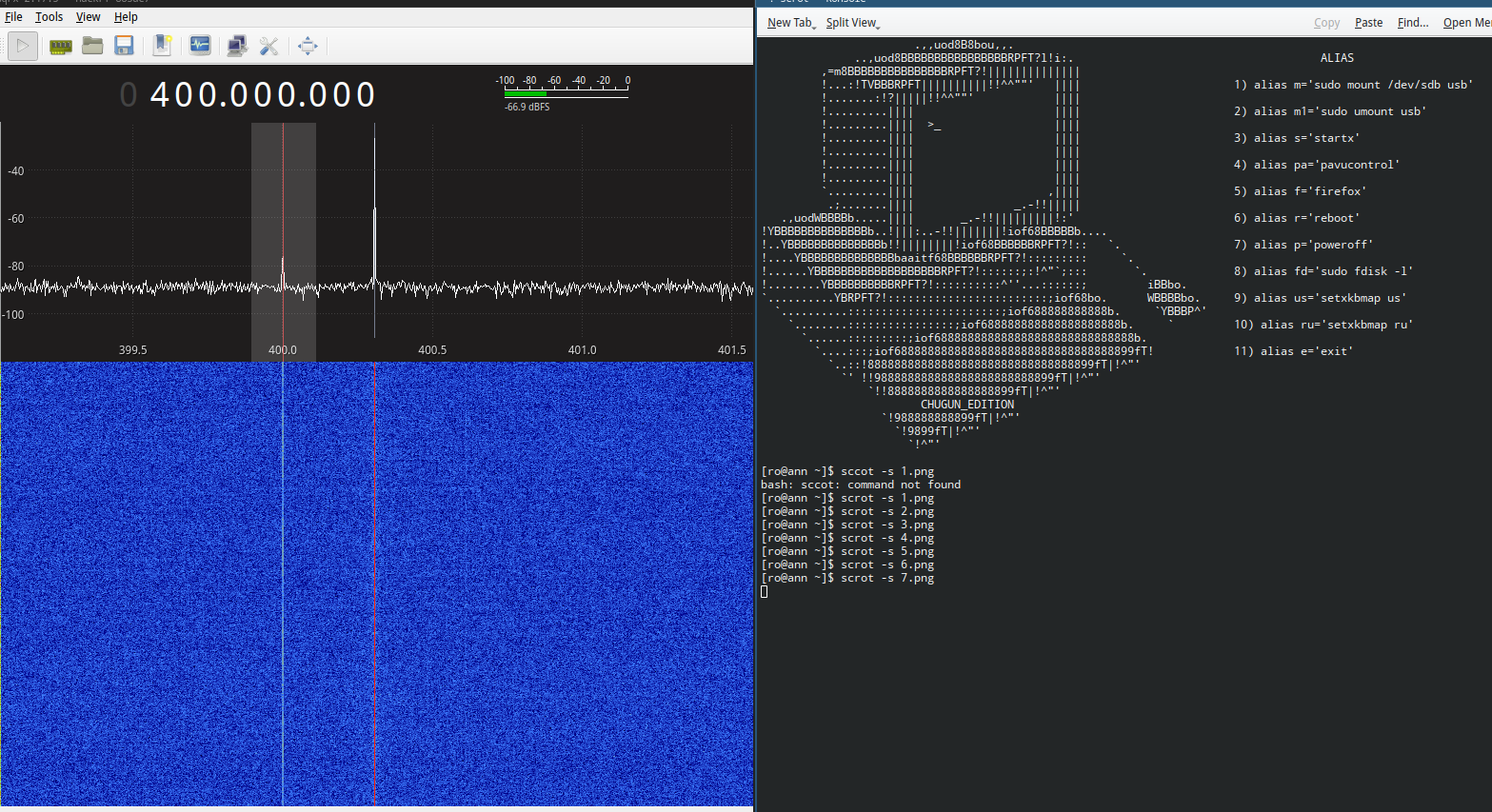Screen dimensions: 1492x812
Task: Toggle full screen with the four-arrows icon
Action: [x=308, y=46]
